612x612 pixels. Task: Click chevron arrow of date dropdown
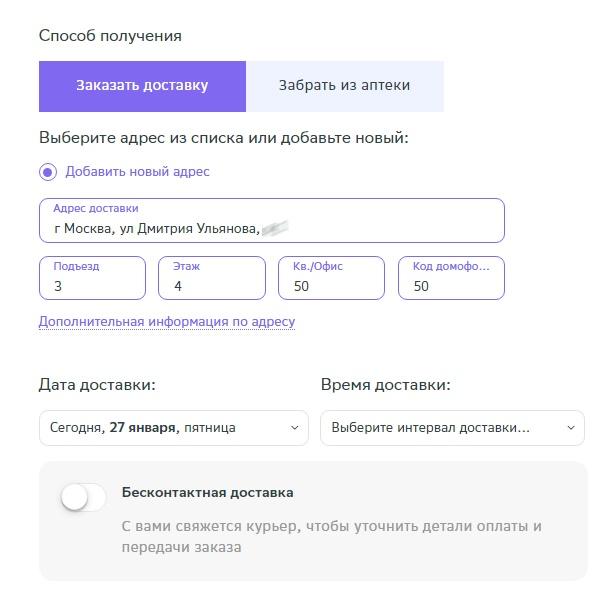[295, 428]
